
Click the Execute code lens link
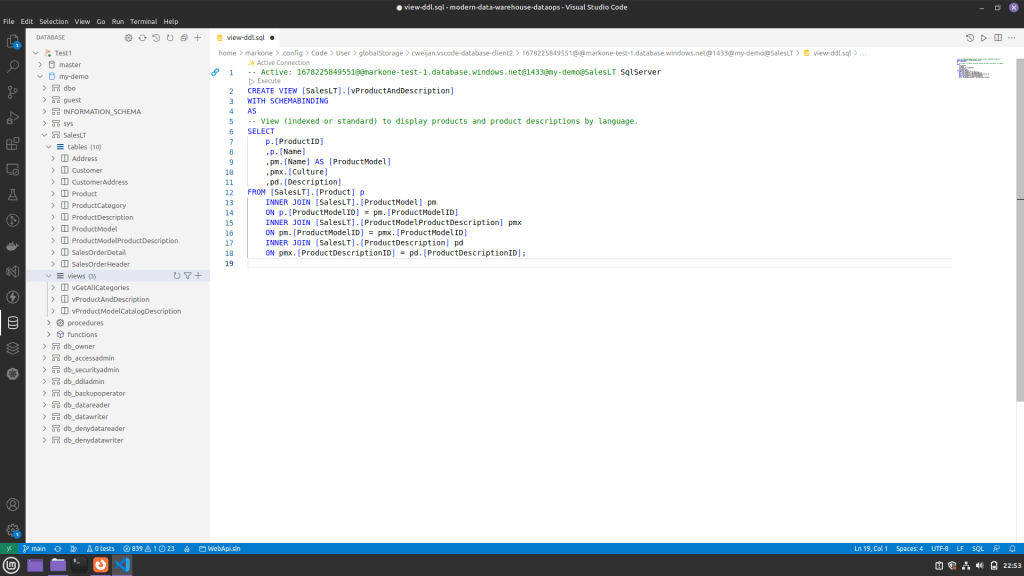coord(268,81)
